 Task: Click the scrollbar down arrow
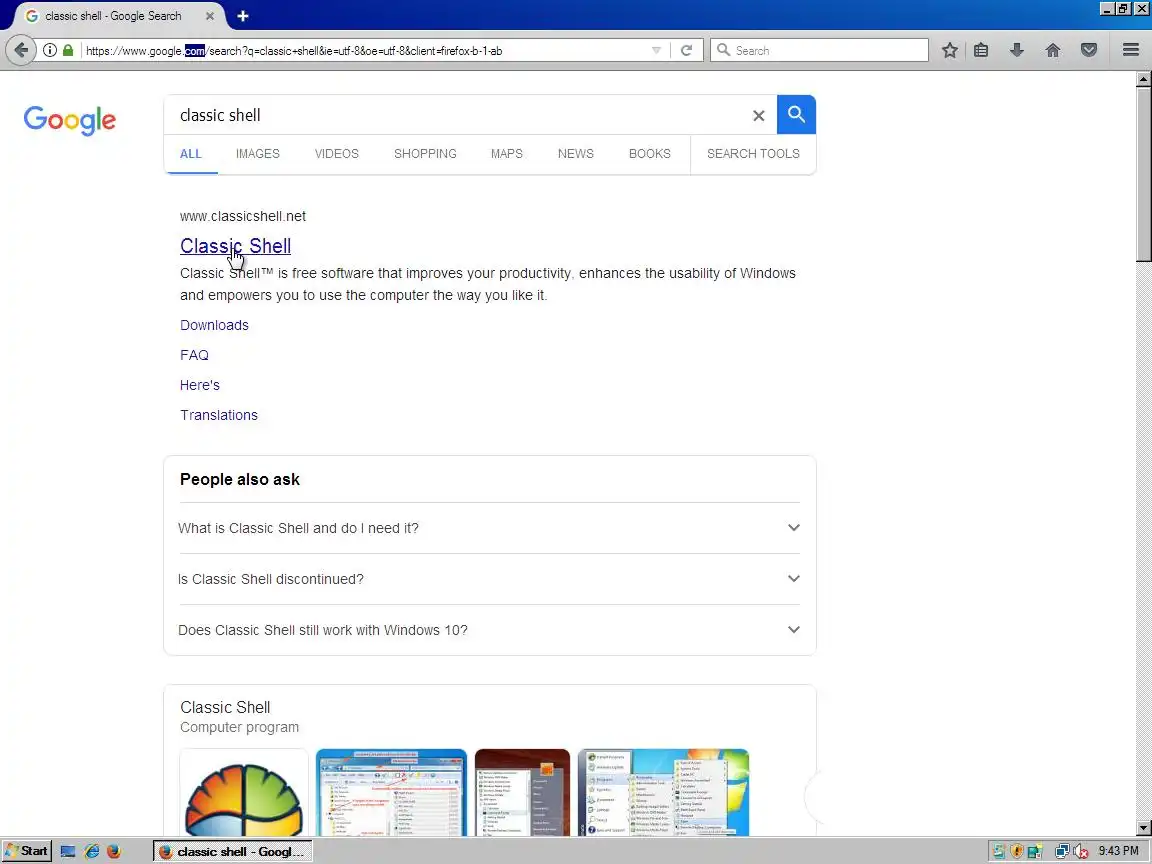(1143, 827)
